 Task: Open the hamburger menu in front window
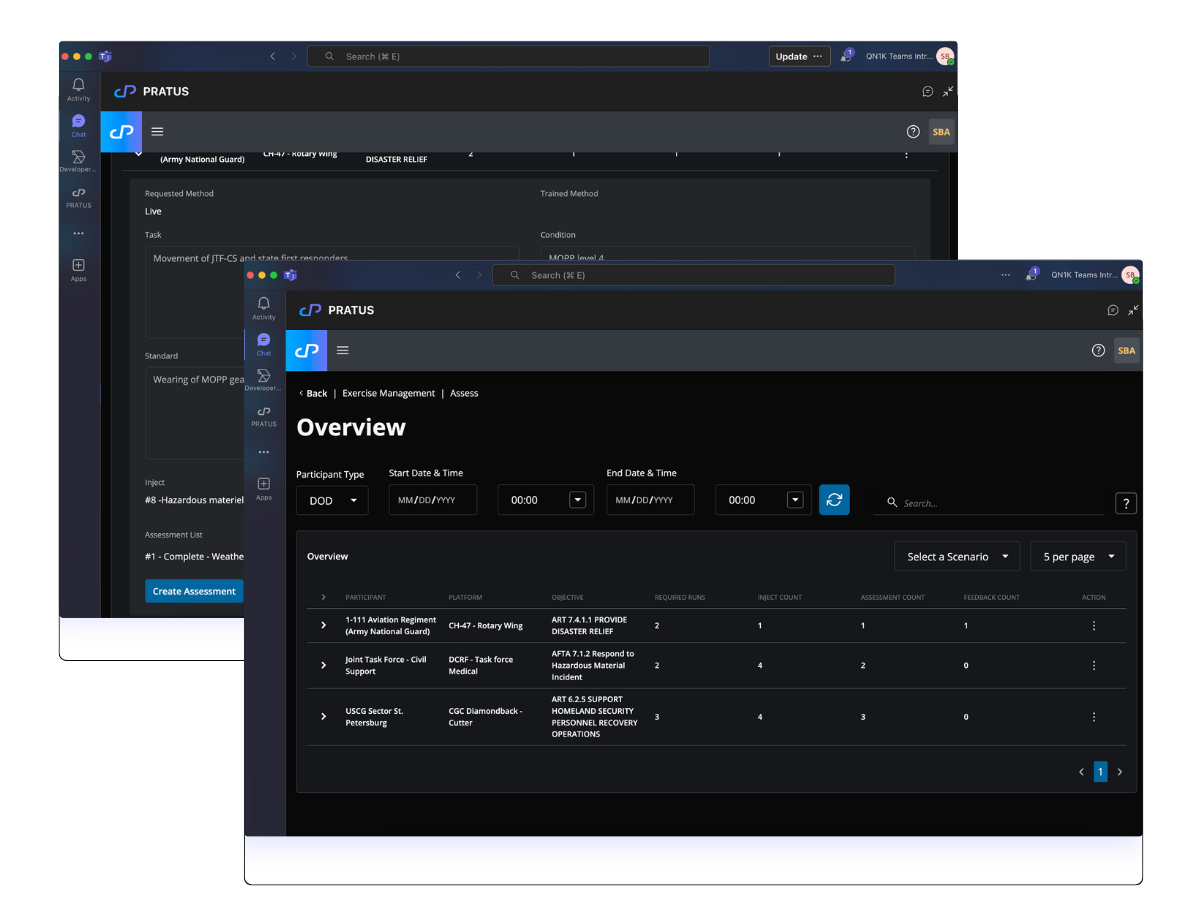(343, 351)
